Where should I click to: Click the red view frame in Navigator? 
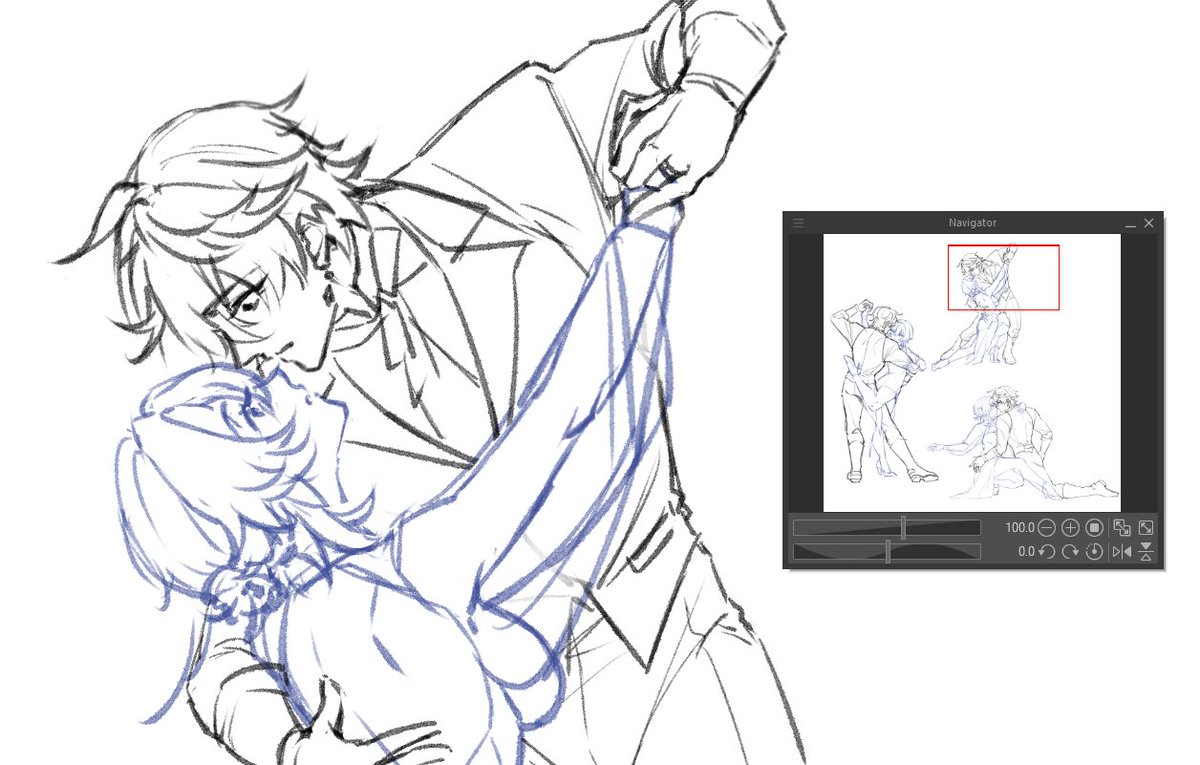(x=1003, y=277)
